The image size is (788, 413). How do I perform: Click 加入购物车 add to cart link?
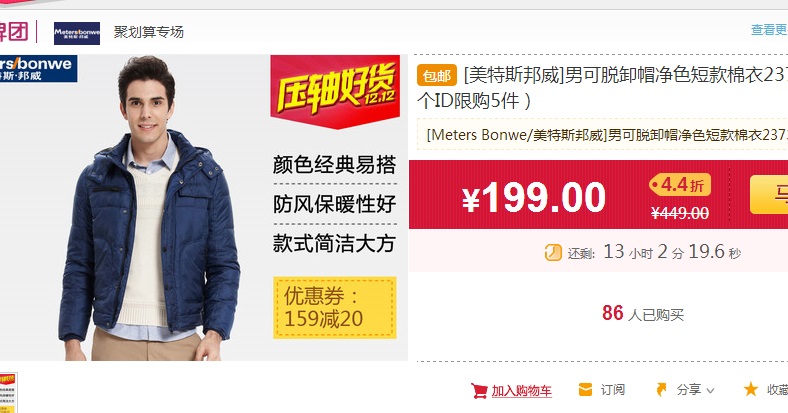pyautogui.click(x=521, y=391)
